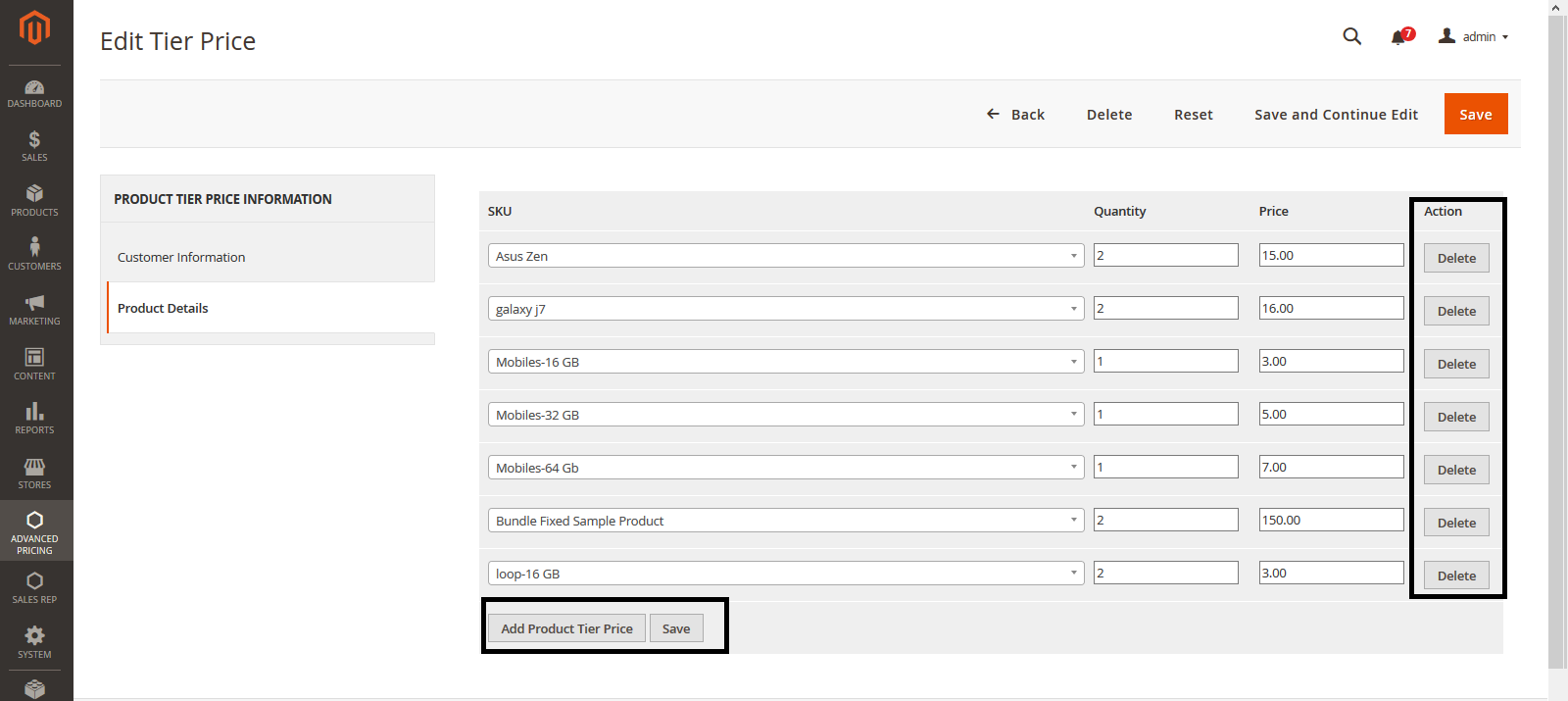Click Save and Continue Edit

(1336, 115)
